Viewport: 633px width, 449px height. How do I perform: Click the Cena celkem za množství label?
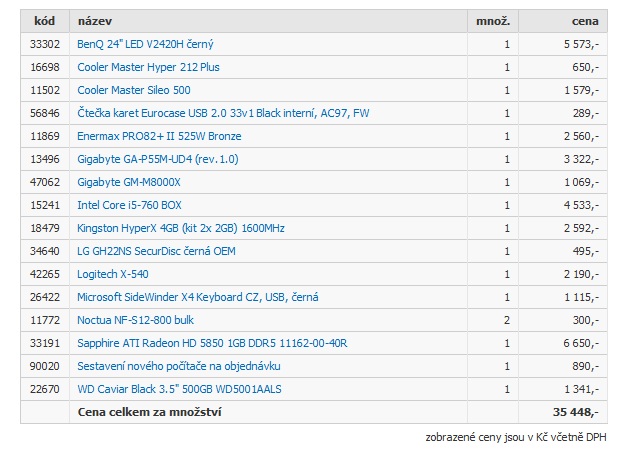(149, 412)
